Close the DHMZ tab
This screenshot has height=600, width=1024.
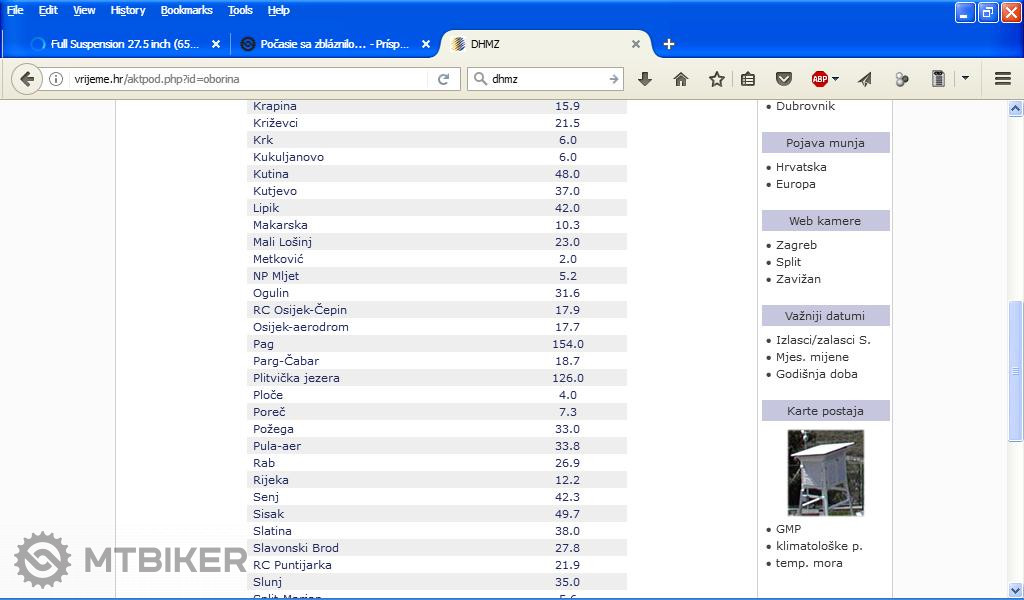coord(635,44)
